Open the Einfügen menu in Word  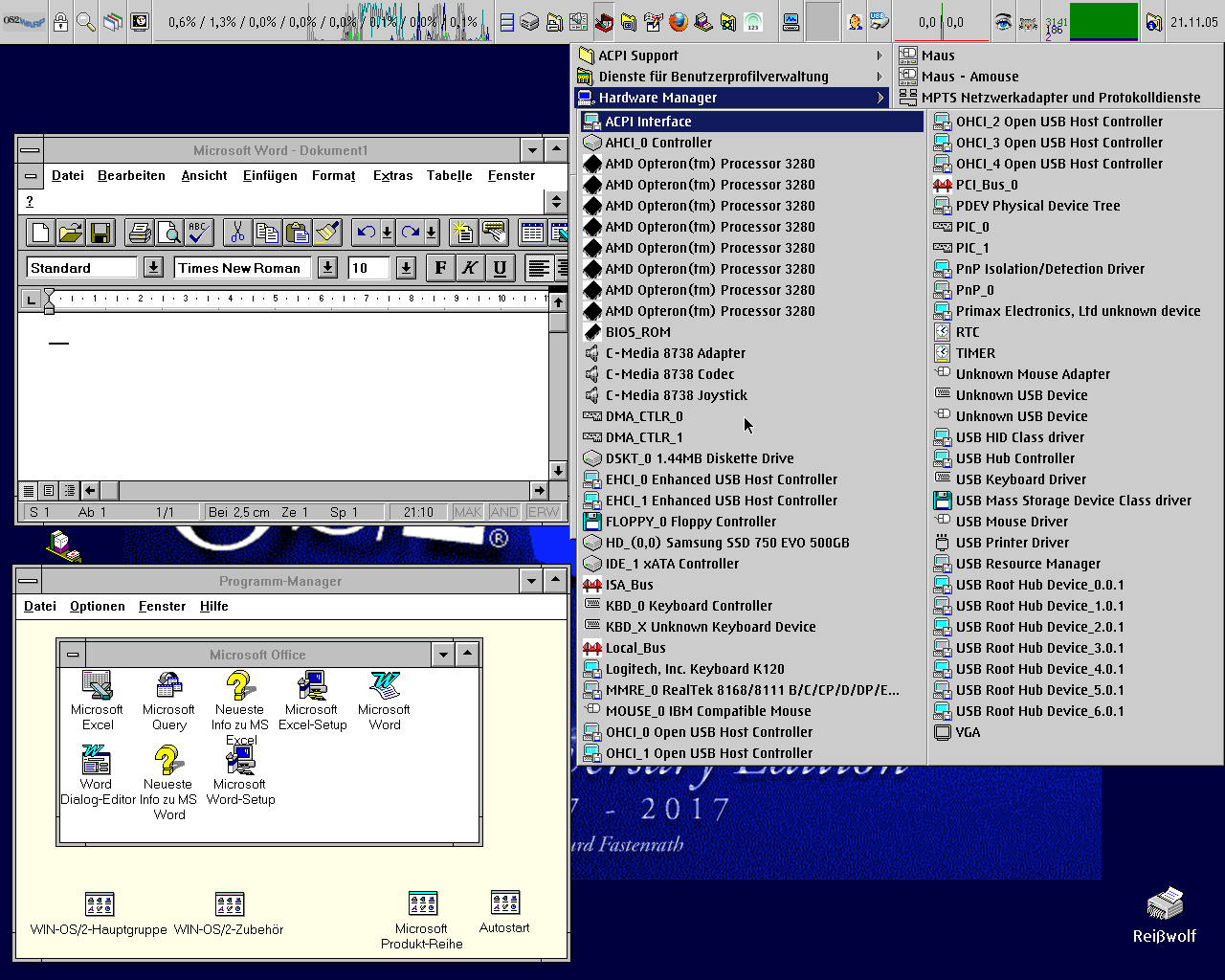tap(270, 175)
